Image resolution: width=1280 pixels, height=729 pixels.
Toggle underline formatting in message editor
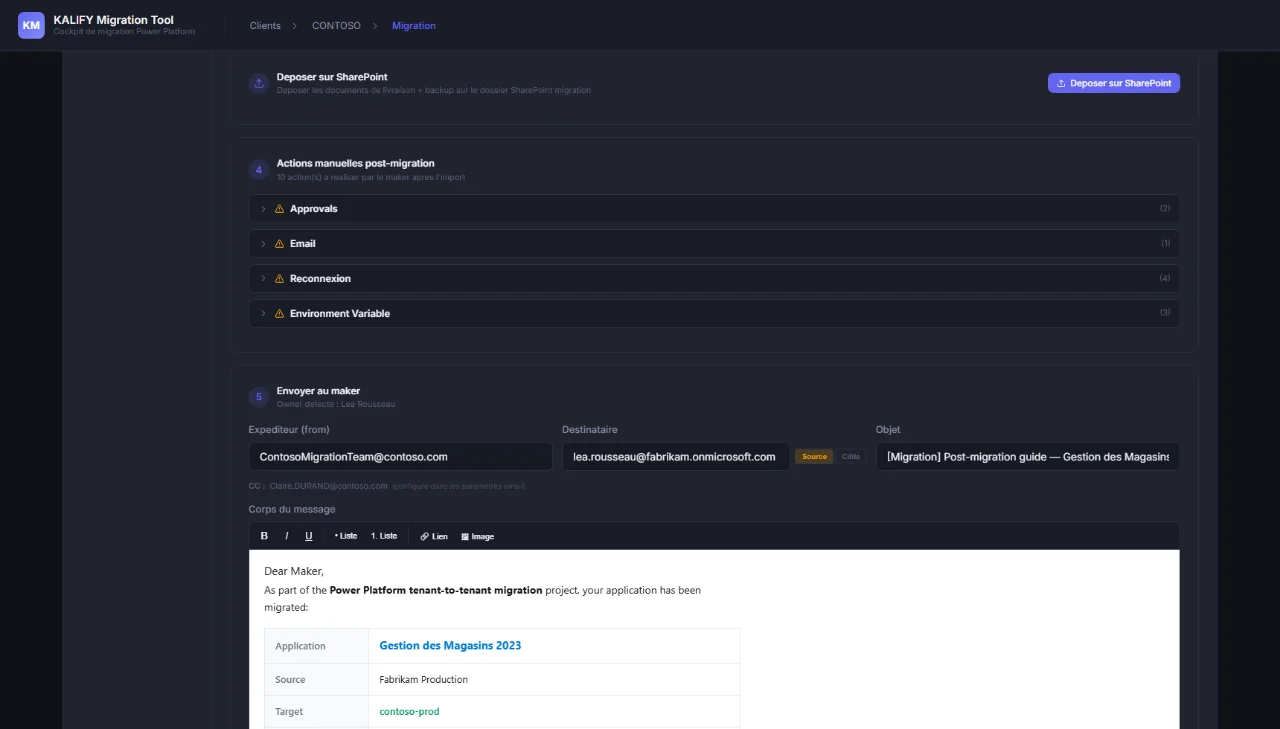point(309,536)
